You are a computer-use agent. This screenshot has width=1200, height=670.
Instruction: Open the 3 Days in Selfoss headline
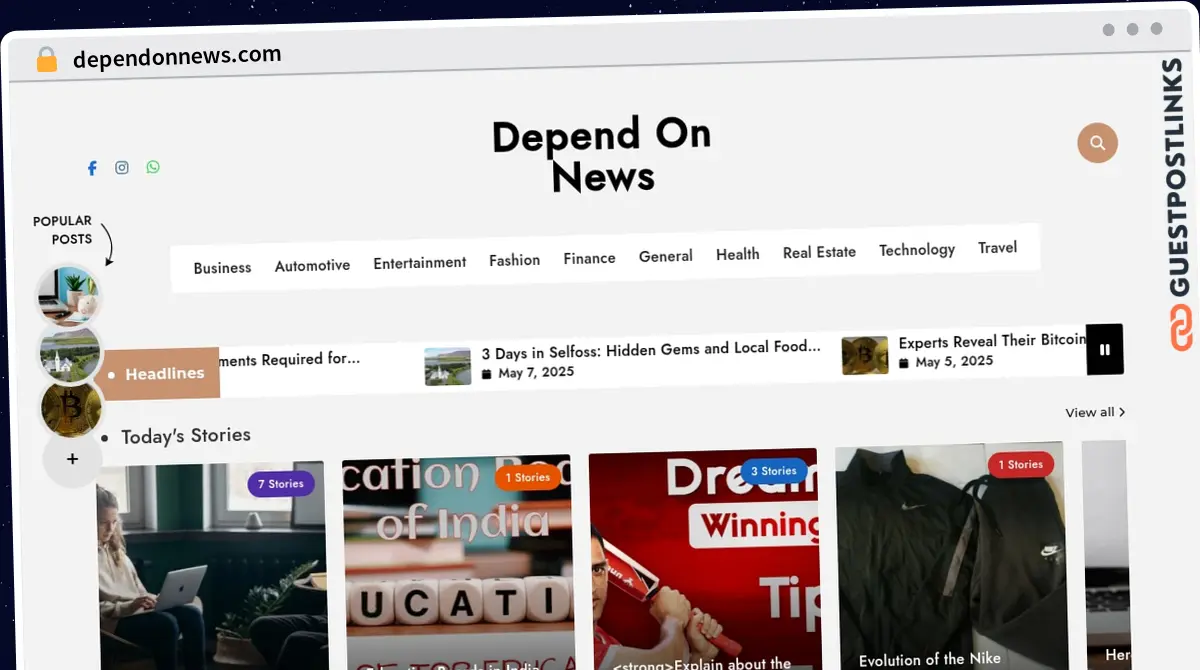pos(650,349)
